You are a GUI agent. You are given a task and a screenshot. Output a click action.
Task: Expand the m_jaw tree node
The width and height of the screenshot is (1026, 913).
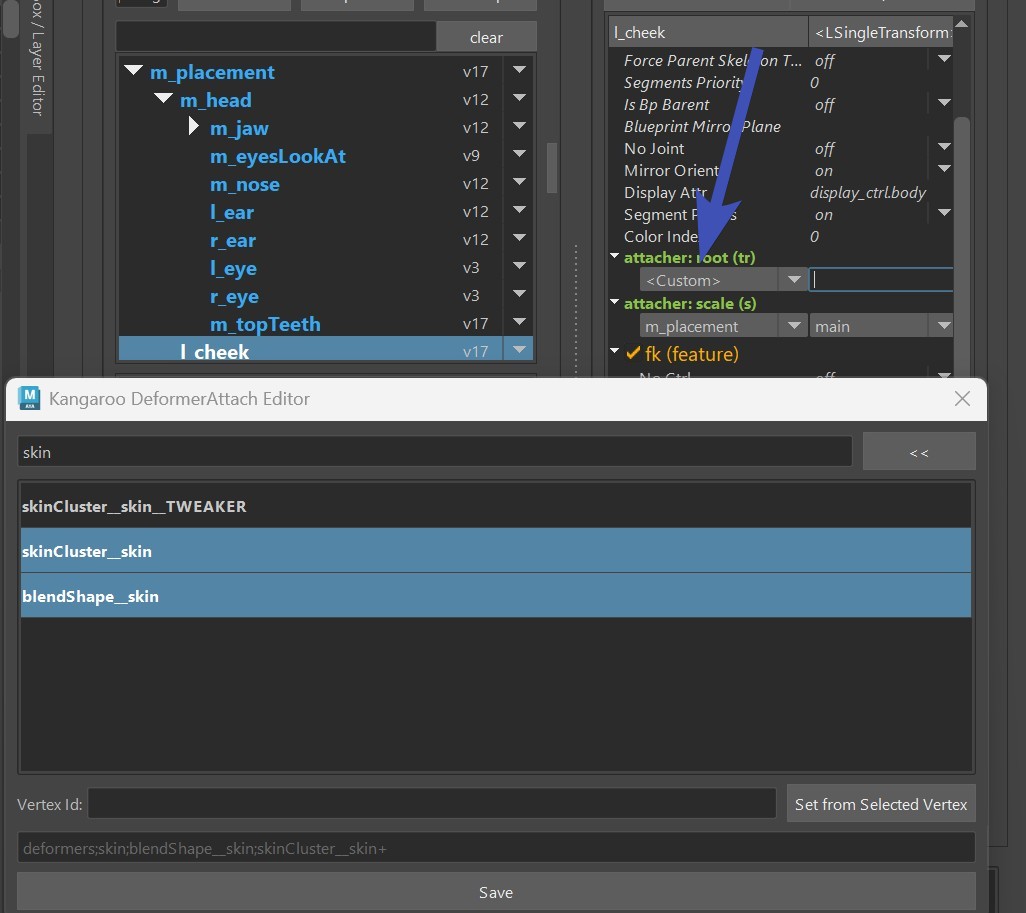[x=194, y=126]
